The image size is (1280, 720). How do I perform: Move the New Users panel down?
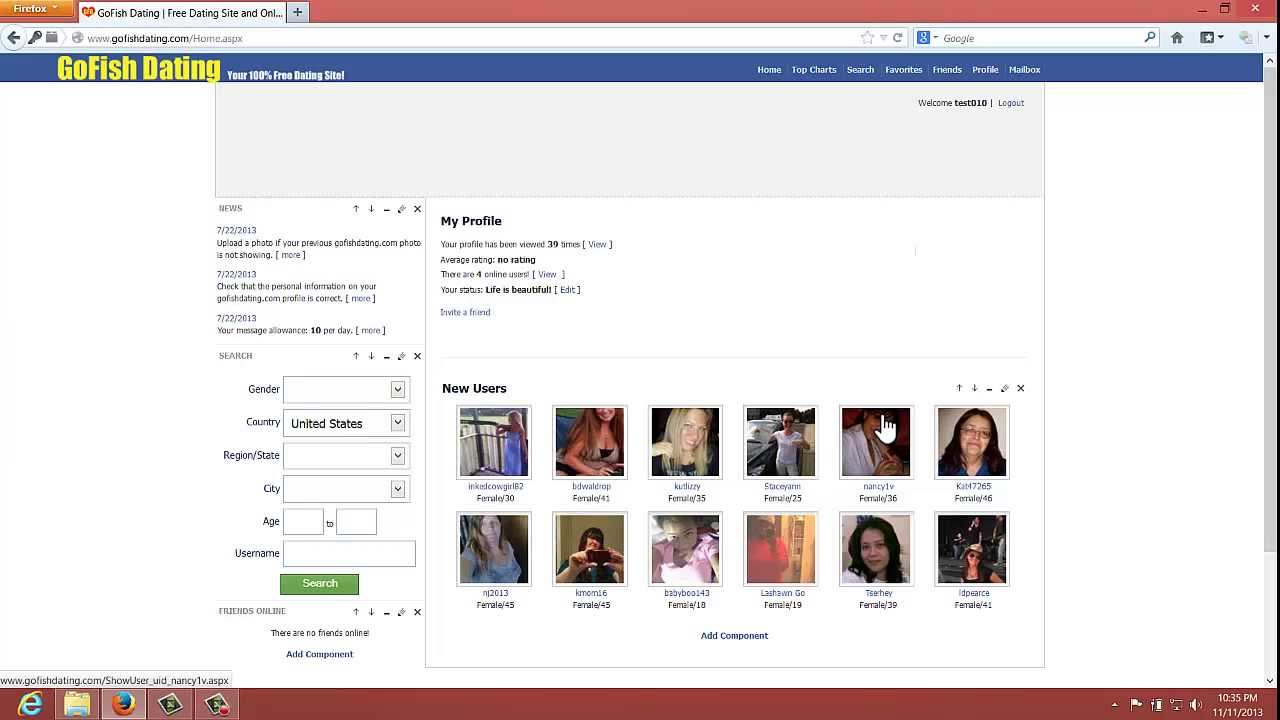click(974, 388)
